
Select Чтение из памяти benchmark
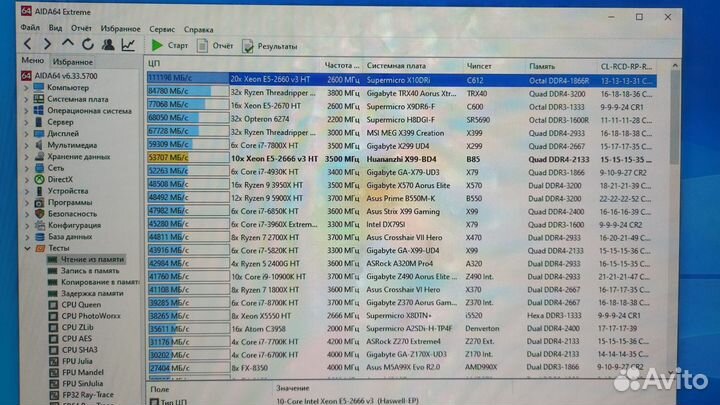tap(92, 259)
